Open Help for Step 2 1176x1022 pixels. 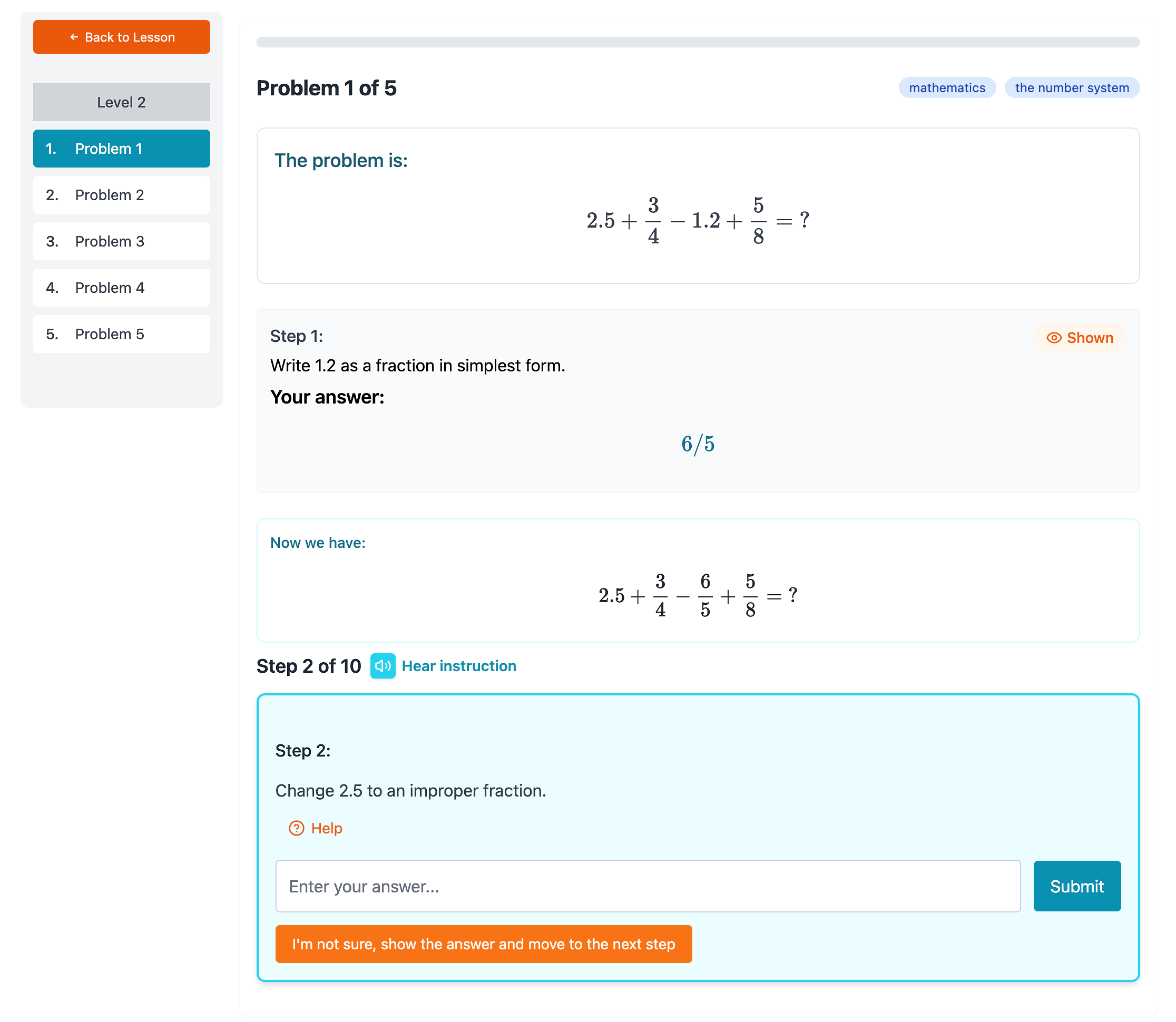pos(316,828)
